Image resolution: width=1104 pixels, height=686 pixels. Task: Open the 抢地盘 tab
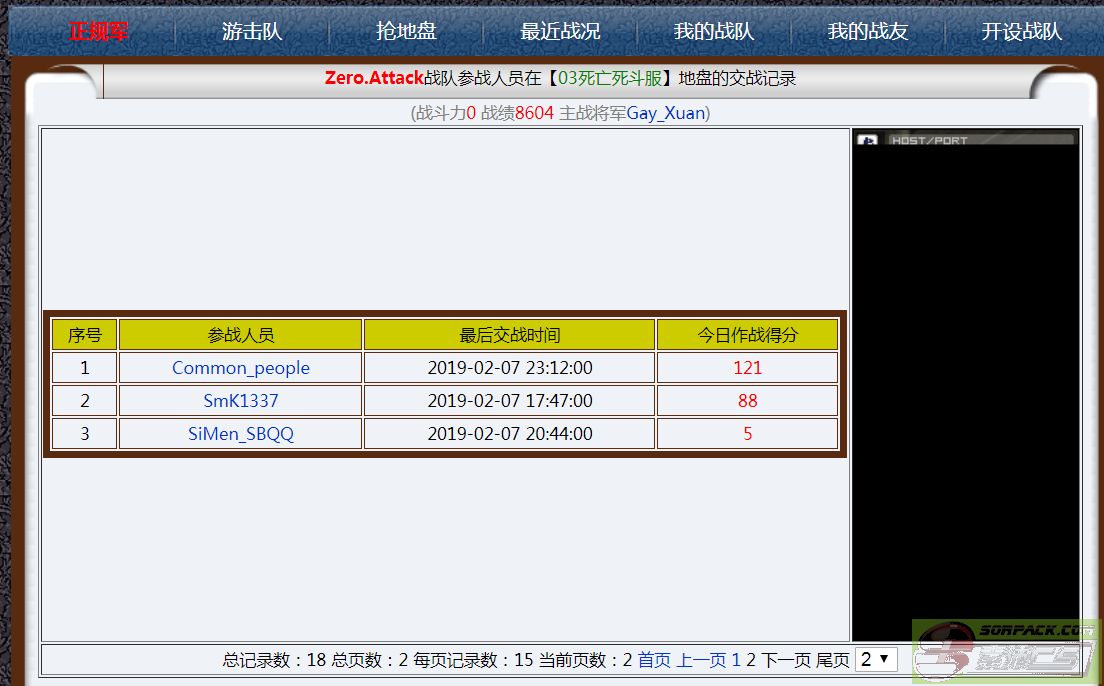click(x=406, y=32)
